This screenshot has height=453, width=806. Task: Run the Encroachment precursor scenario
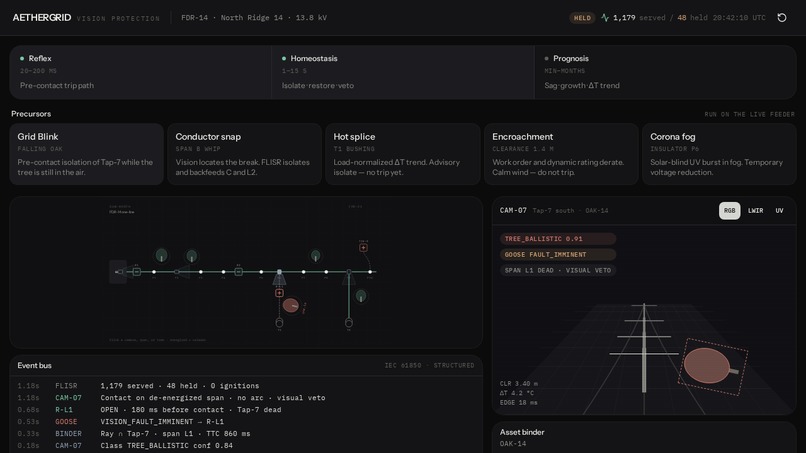(561, 154)
